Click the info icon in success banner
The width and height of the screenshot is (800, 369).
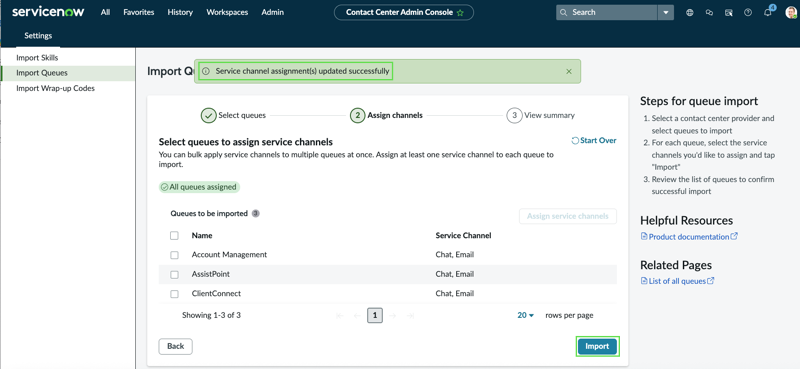coord(206,71)
